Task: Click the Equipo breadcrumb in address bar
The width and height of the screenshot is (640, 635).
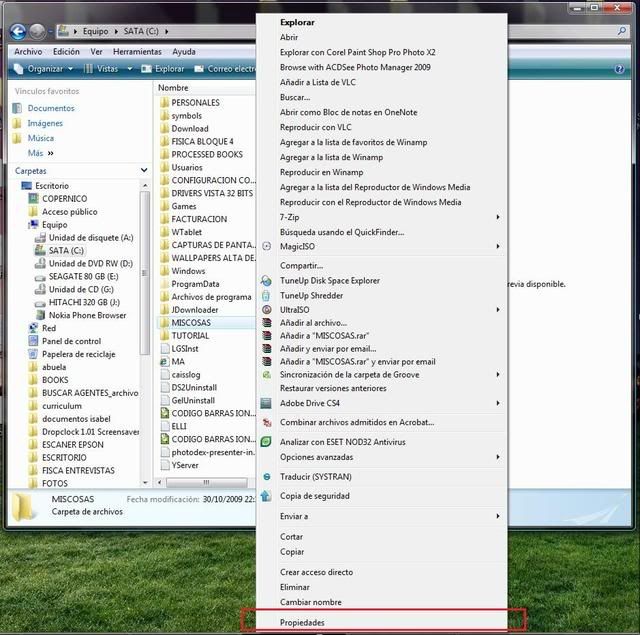Action: click(96, 31)
